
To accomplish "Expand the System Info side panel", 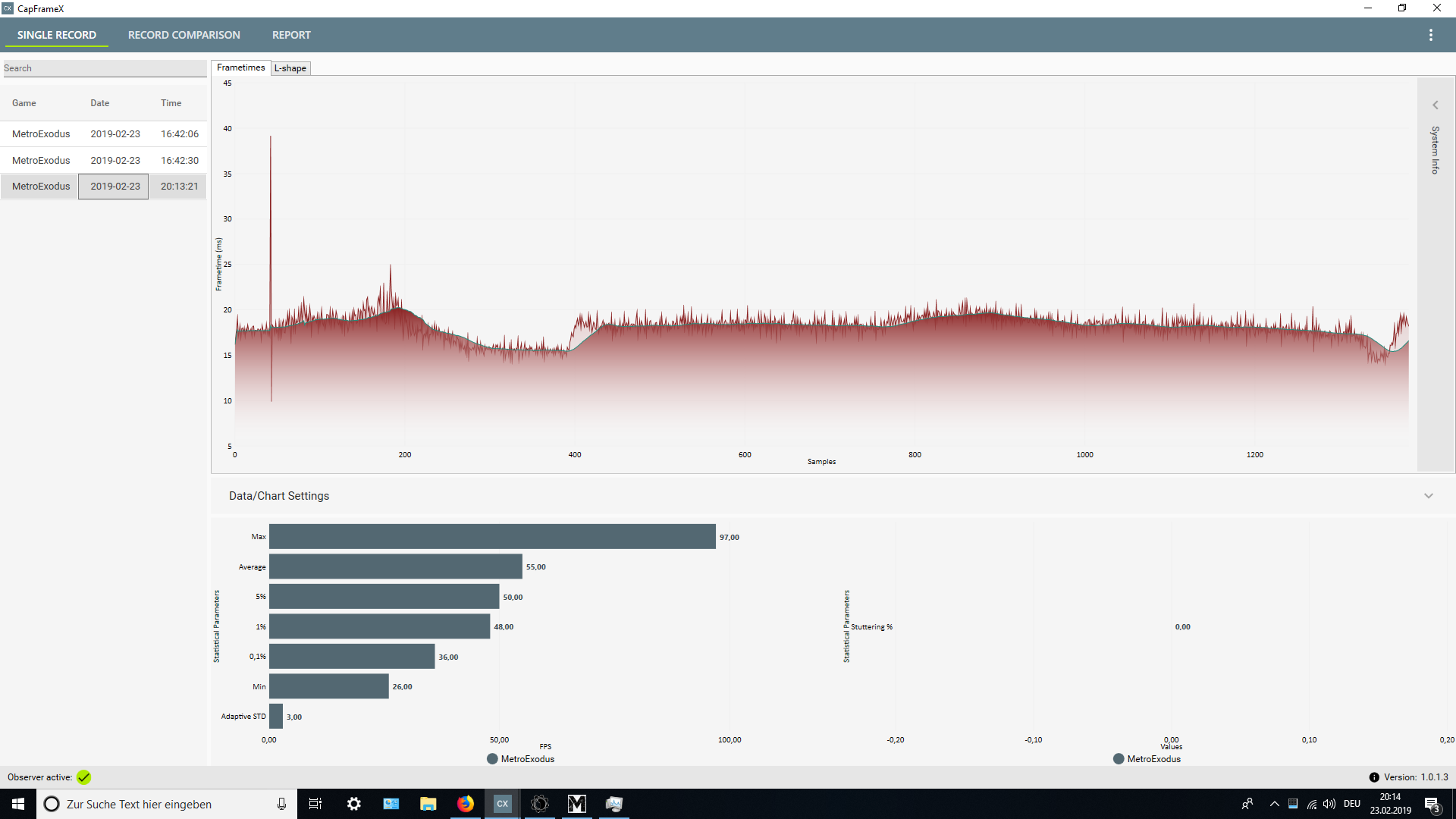I will click(x=1435, y=105).
